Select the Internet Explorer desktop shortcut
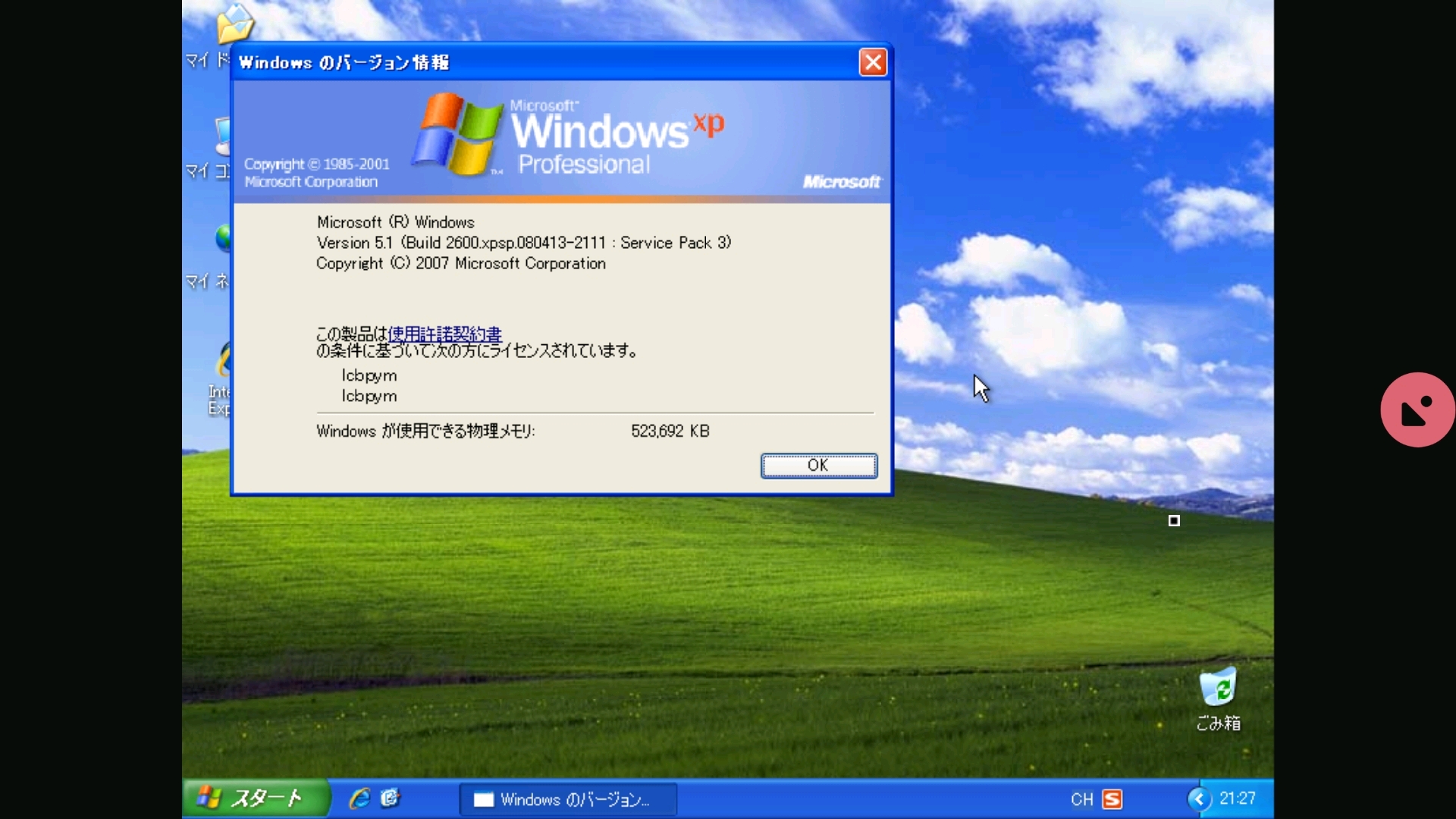Screen dimensions: 1456x819 (x=222, y=362)
